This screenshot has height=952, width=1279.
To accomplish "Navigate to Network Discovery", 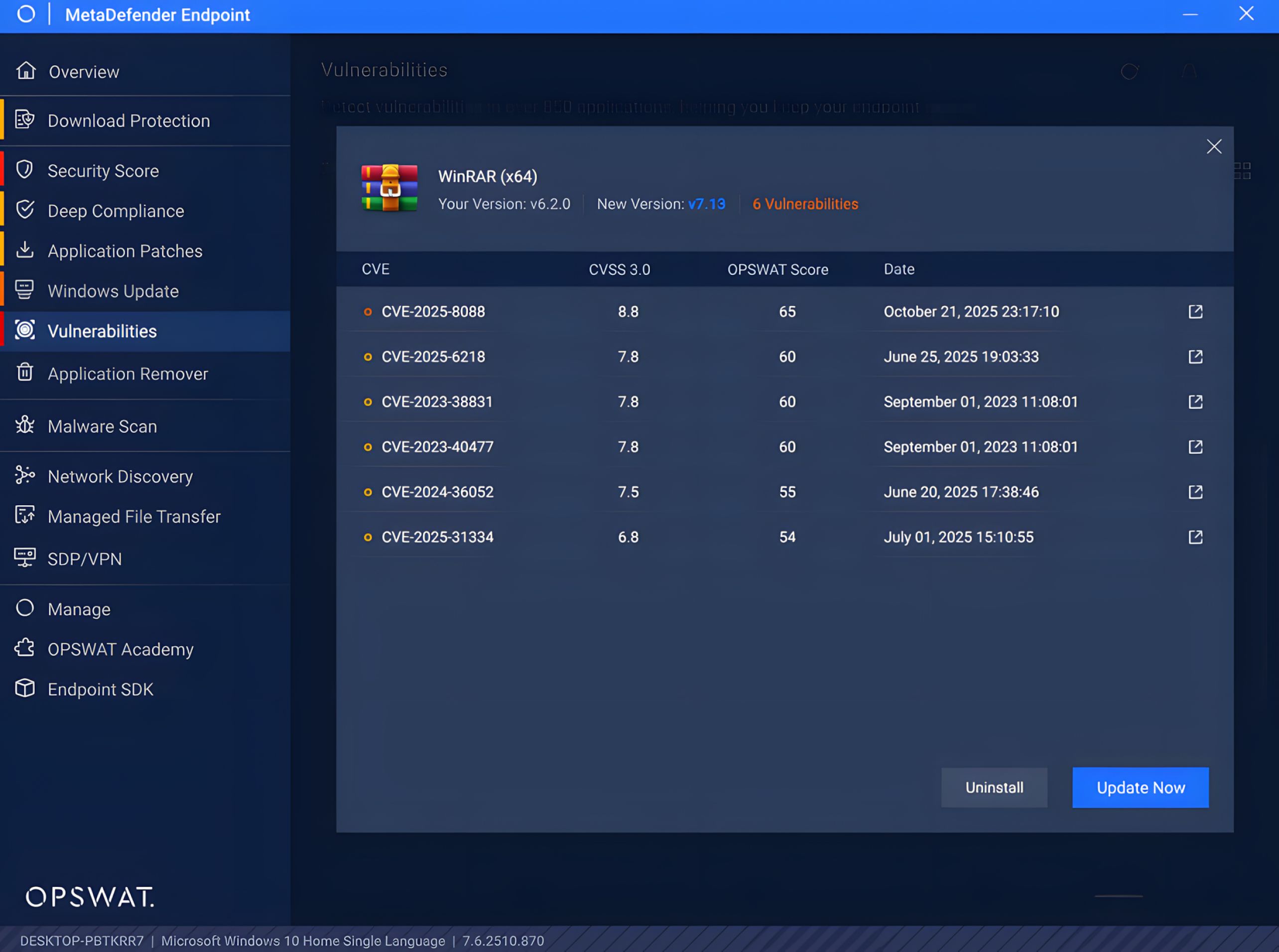I will (120, 477).
